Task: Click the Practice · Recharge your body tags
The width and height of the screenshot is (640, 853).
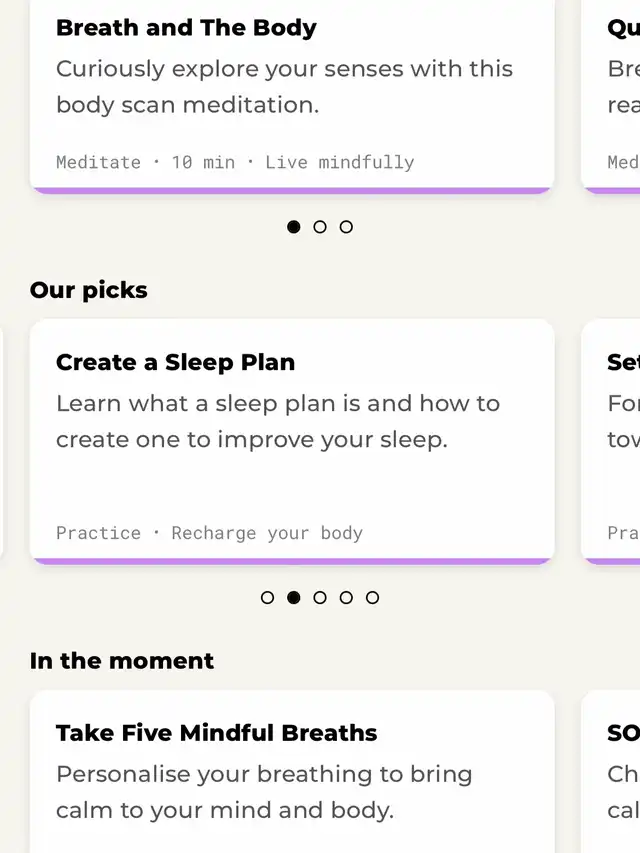Action: (x=209, y=533)
